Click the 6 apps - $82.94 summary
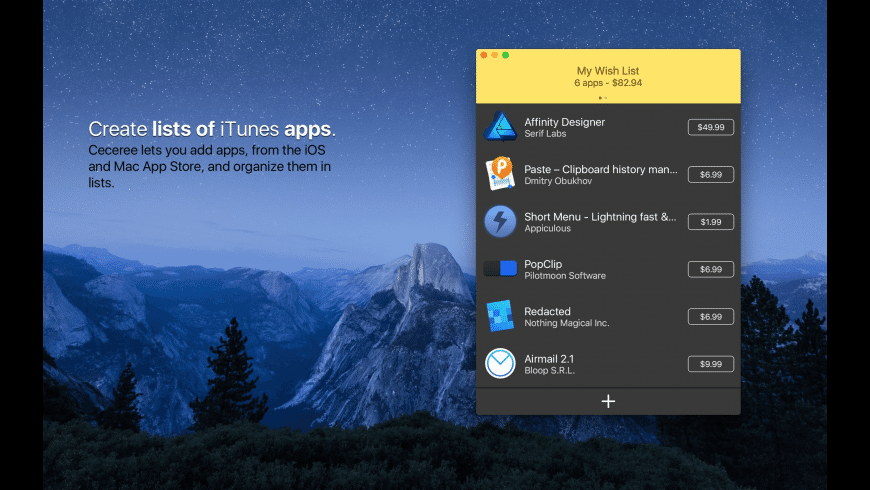 (x=608, y=83)
